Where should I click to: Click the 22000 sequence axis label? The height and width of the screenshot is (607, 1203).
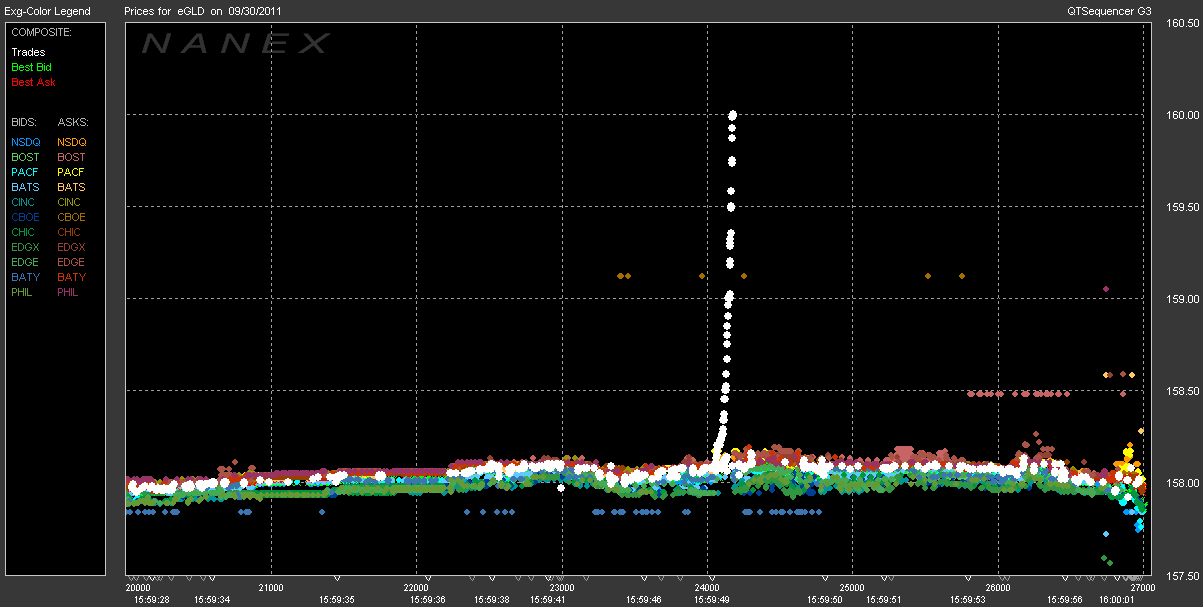click(x=417, y=588)
